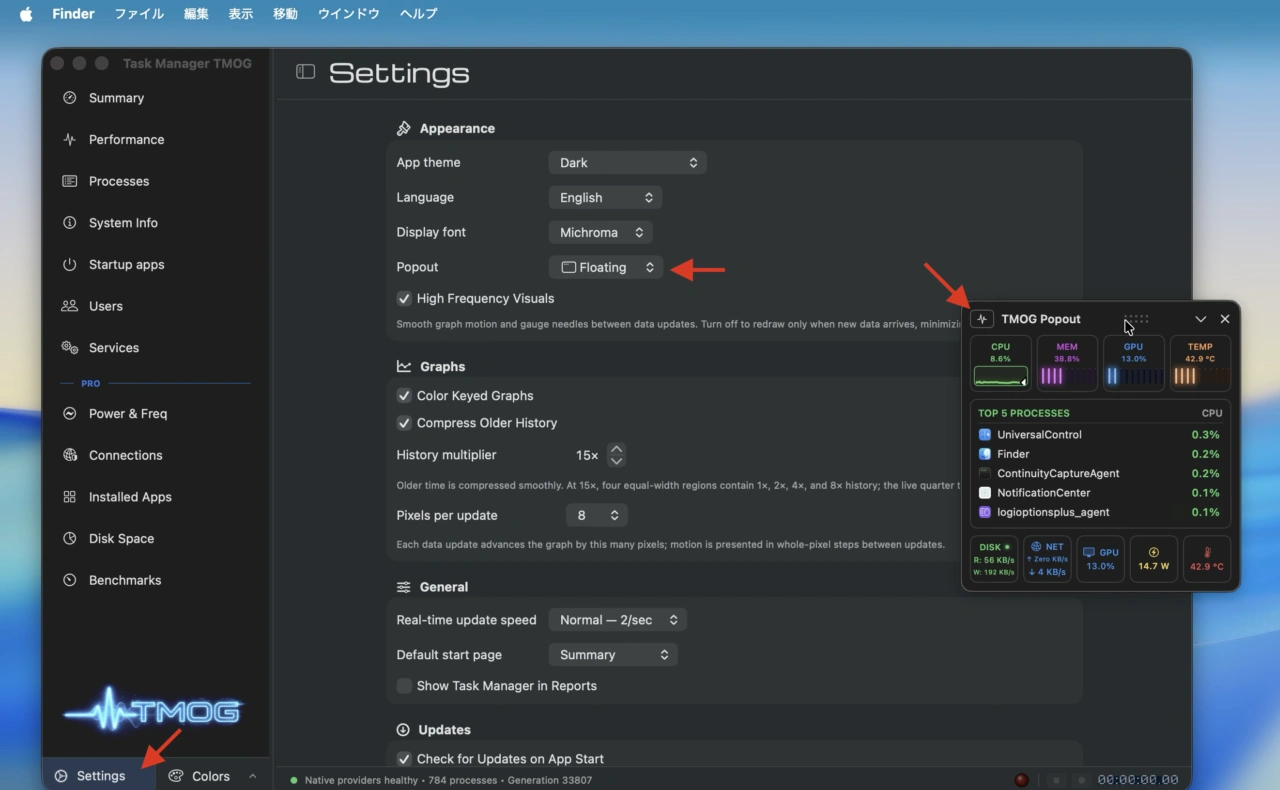
Task: Open the Pixels per update dropdown
Action: (597, 516)
